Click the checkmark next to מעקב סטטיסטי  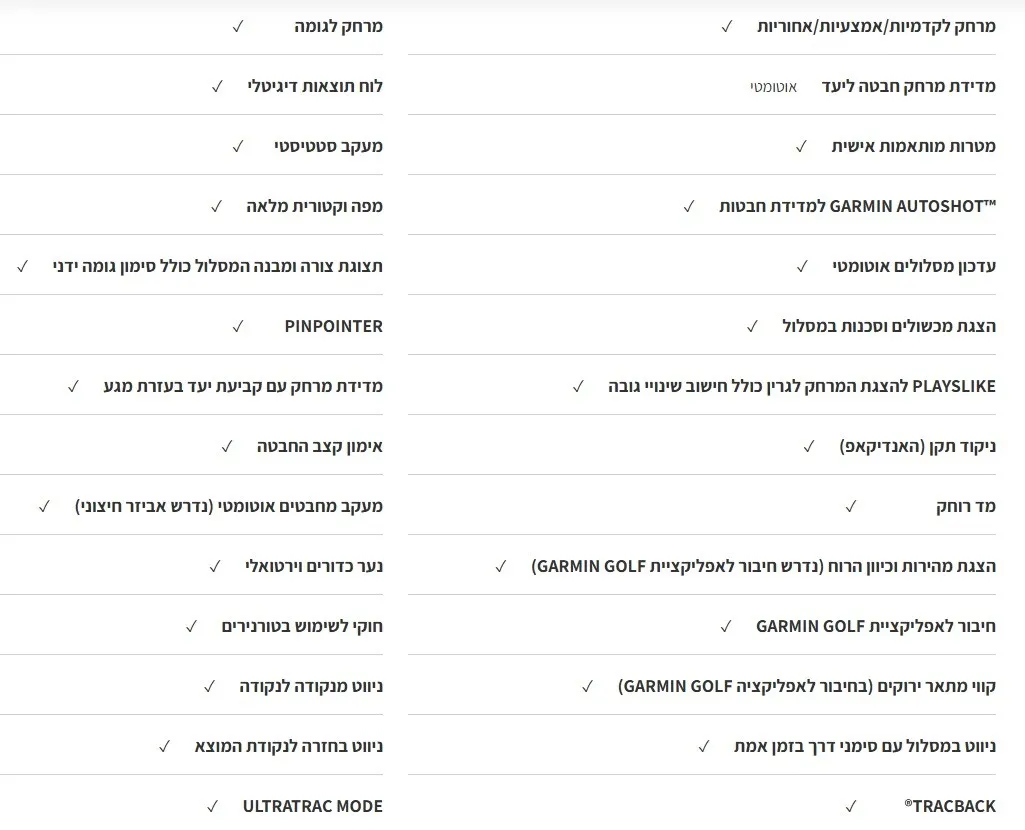237,146
